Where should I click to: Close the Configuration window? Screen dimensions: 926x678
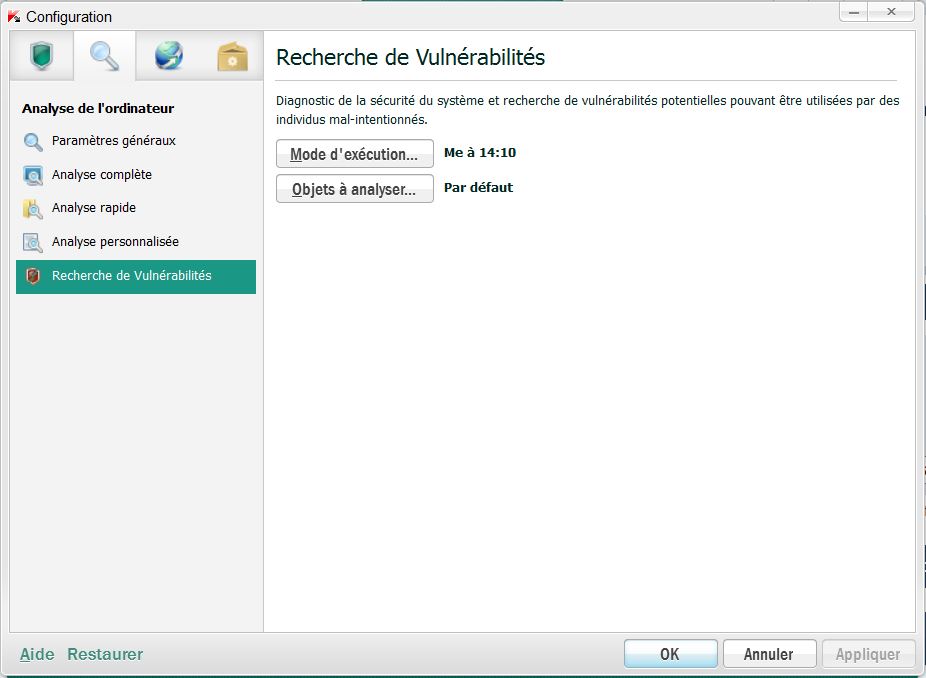891,12
